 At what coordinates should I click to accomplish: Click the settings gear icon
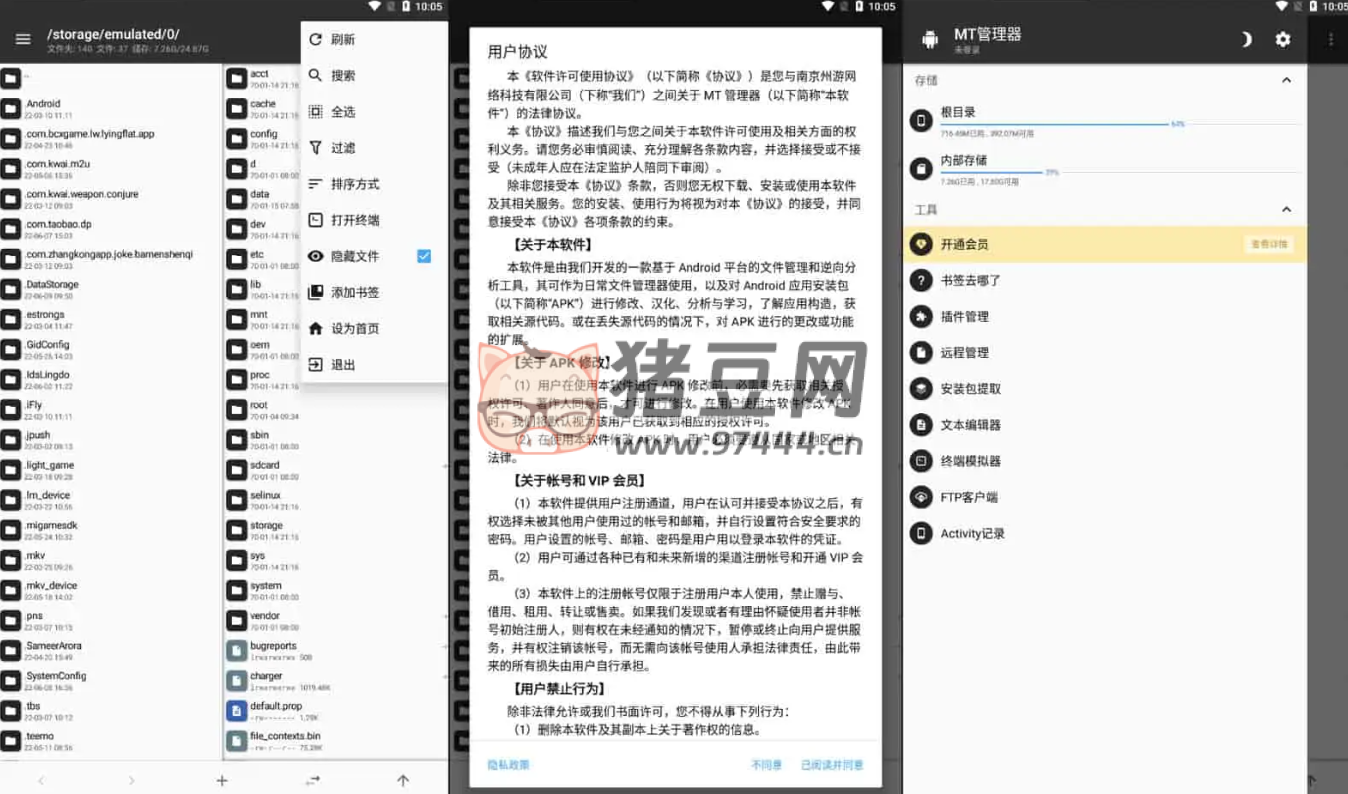coord(1283,39)
